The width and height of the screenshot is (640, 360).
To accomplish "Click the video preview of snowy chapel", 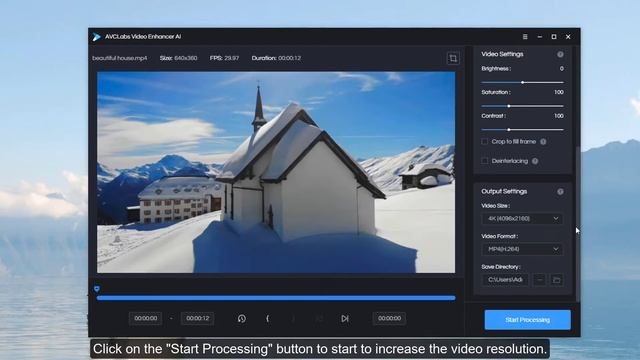I will click(x=276, y=172).
